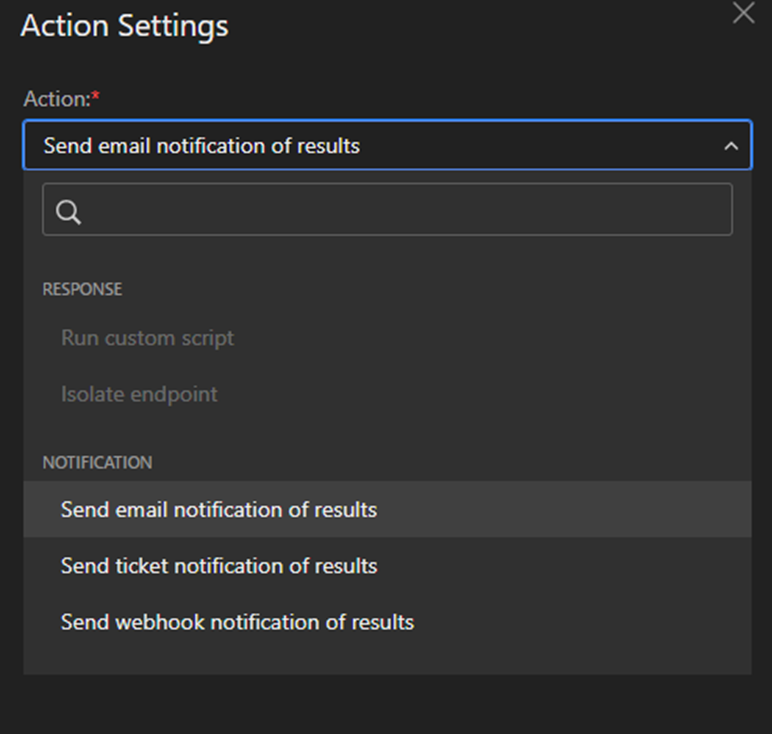Click the red required asterisk by Action

click(96, 97)
